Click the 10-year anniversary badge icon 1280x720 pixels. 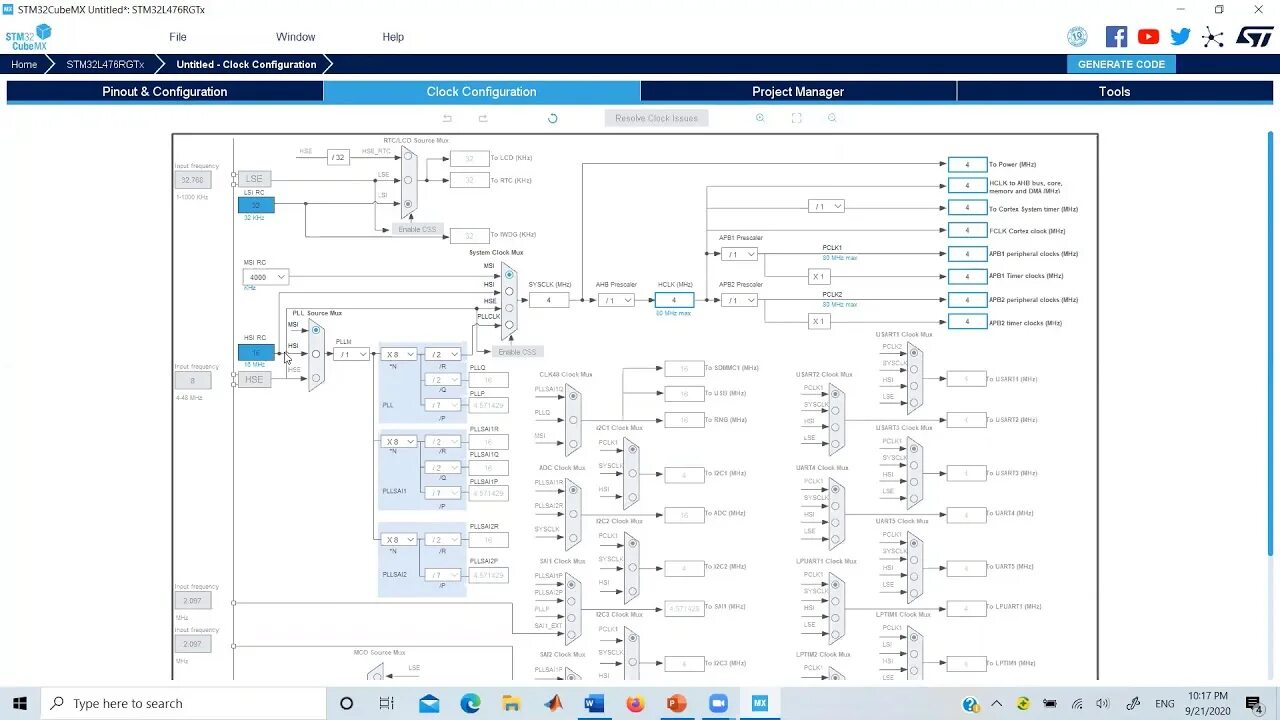[x=1077, y=37]
